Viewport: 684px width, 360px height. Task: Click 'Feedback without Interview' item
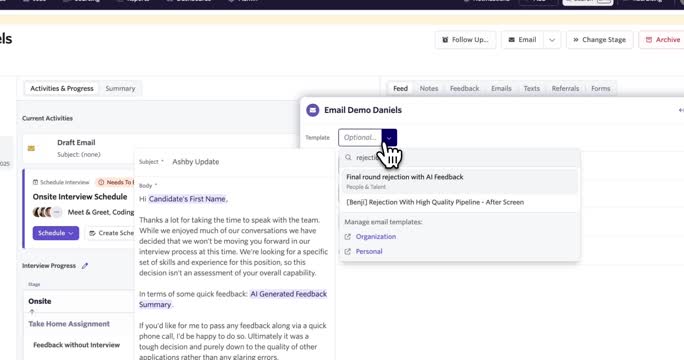pyautogui.click(x=76, y=345)
